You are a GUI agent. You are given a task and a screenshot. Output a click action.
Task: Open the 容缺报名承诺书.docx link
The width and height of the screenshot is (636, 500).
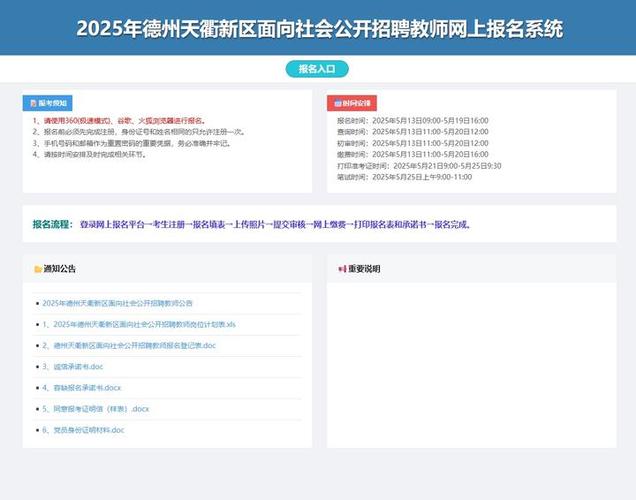point(82,388)
